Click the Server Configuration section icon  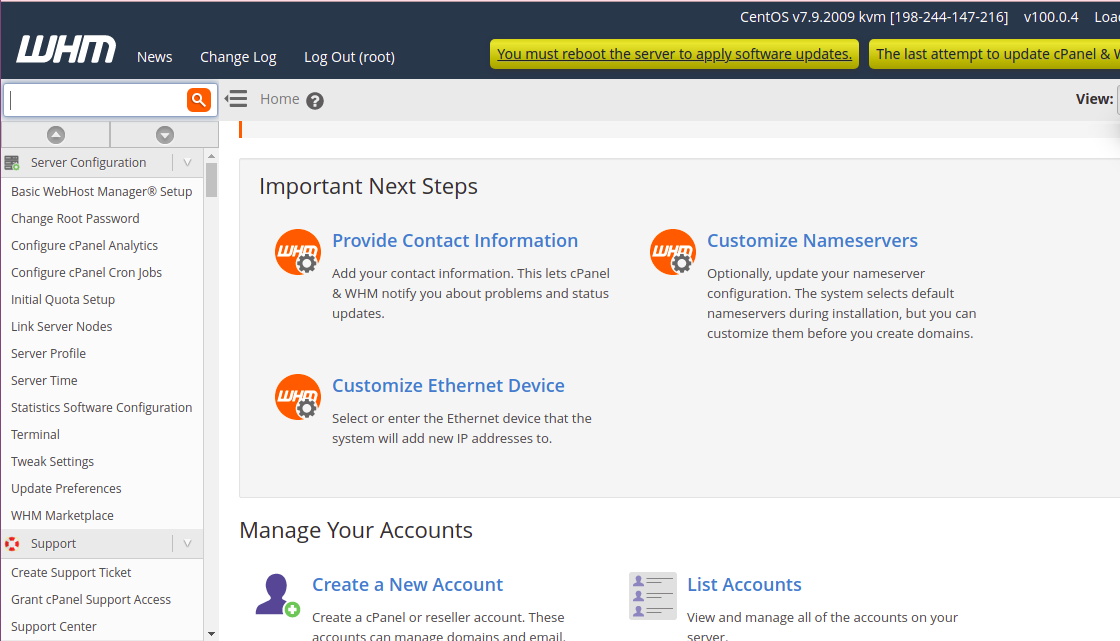click(12, 163)
